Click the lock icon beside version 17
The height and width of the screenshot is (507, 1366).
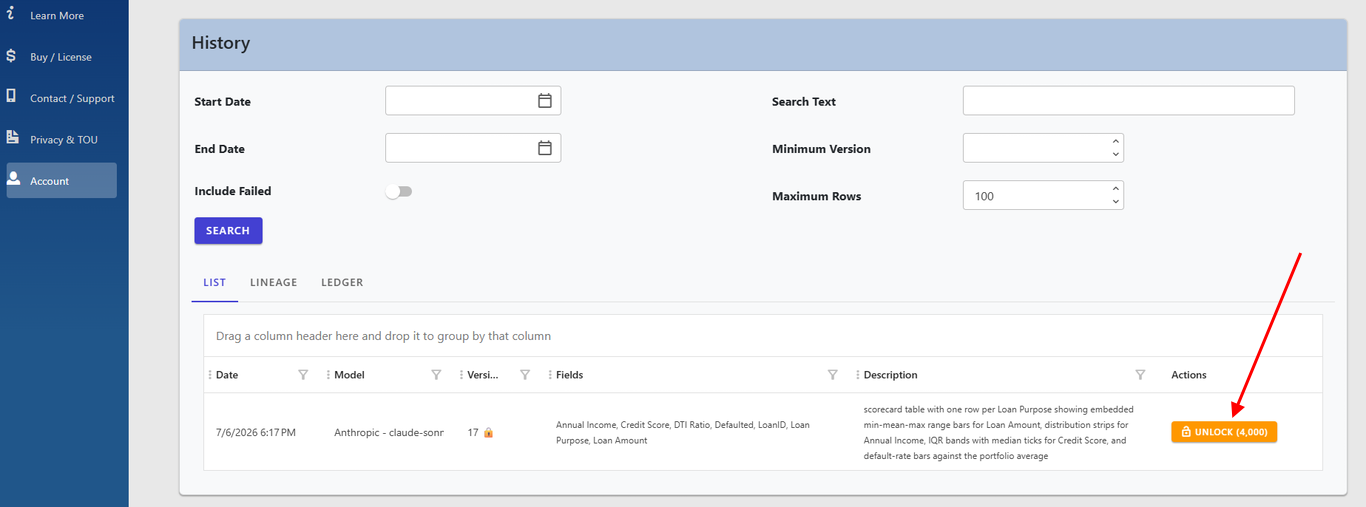[488, 433]
